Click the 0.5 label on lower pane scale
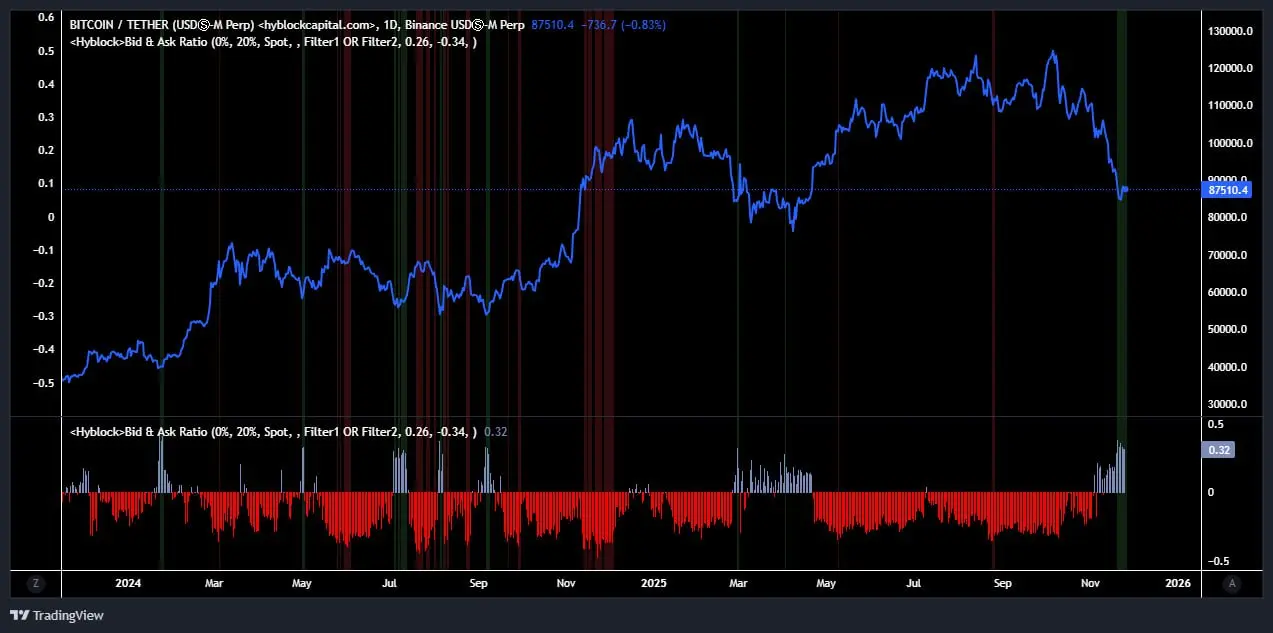 [1215, 424]
